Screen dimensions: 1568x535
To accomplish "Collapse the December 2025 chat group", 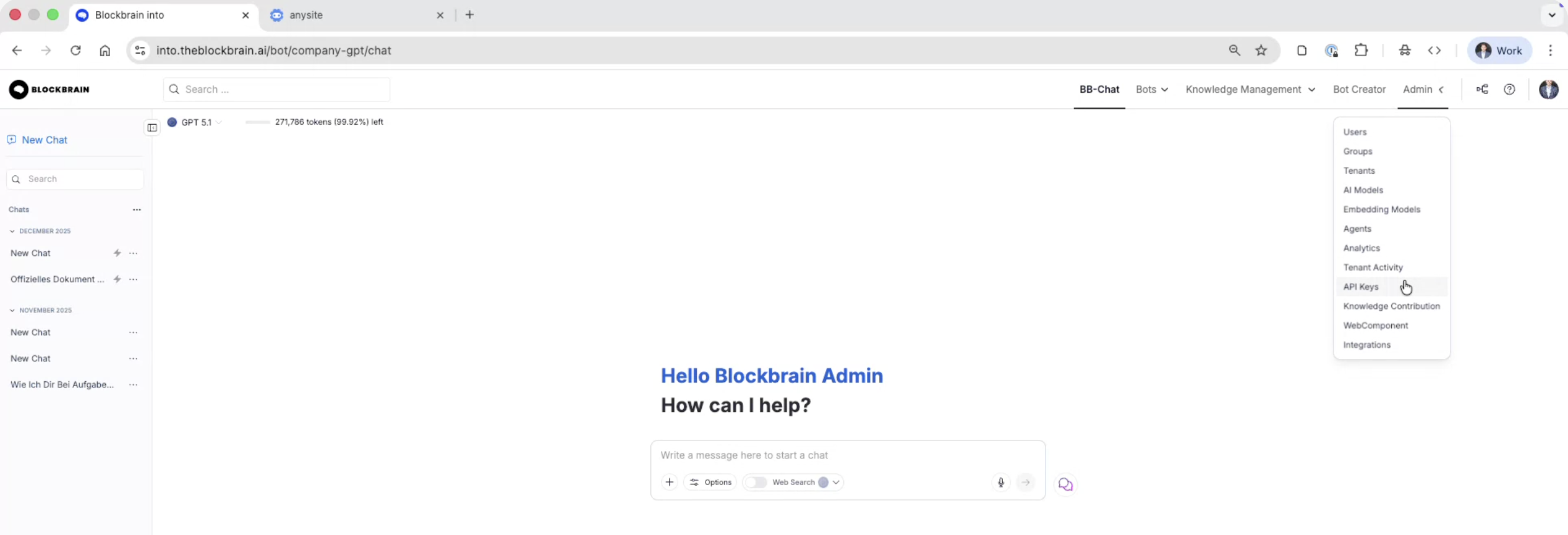I will [12, 231].
